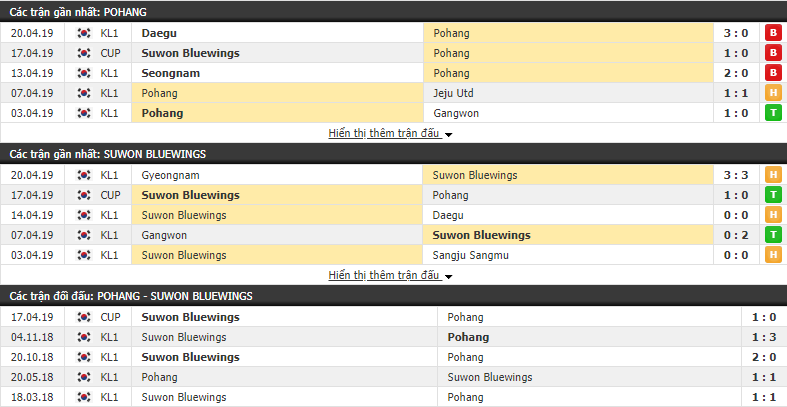Click the dropdown arrow beside Suwon's 'Hiển thị thêm trận đấu'
The image size is (787, 407).
[448, 277]
